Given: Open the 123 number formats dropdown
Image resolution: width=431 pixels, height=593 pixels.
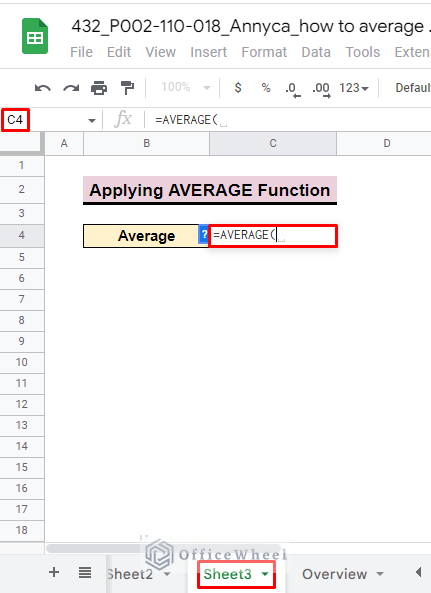Looking at the screenshot, I should [353, 88].
